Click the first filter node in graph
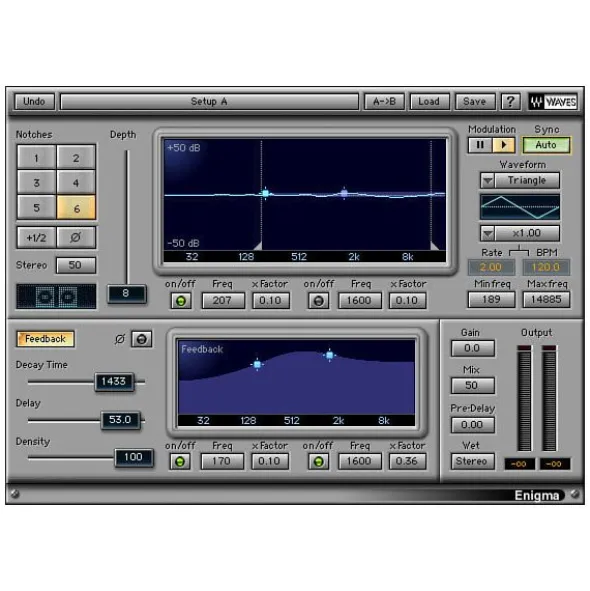Screen dimensions: 590x591 point(265,193)
